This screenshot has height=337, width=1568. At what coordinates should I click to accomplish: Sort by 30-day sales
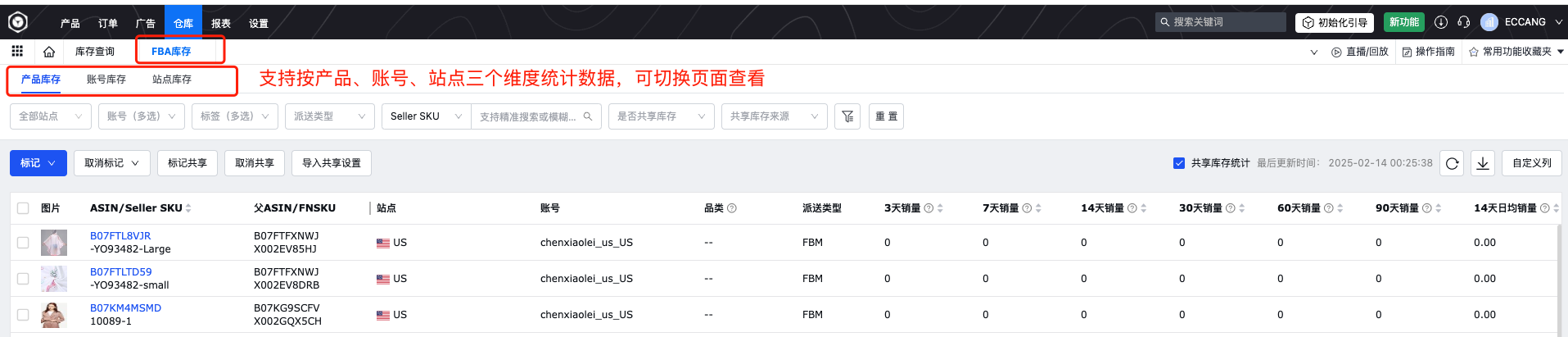pyautogui.click(x=1241, y=208)
